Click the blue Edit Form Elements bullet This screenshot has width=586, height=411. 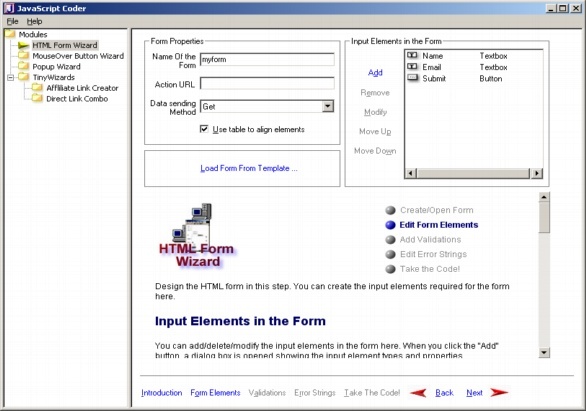click(391, 225)
